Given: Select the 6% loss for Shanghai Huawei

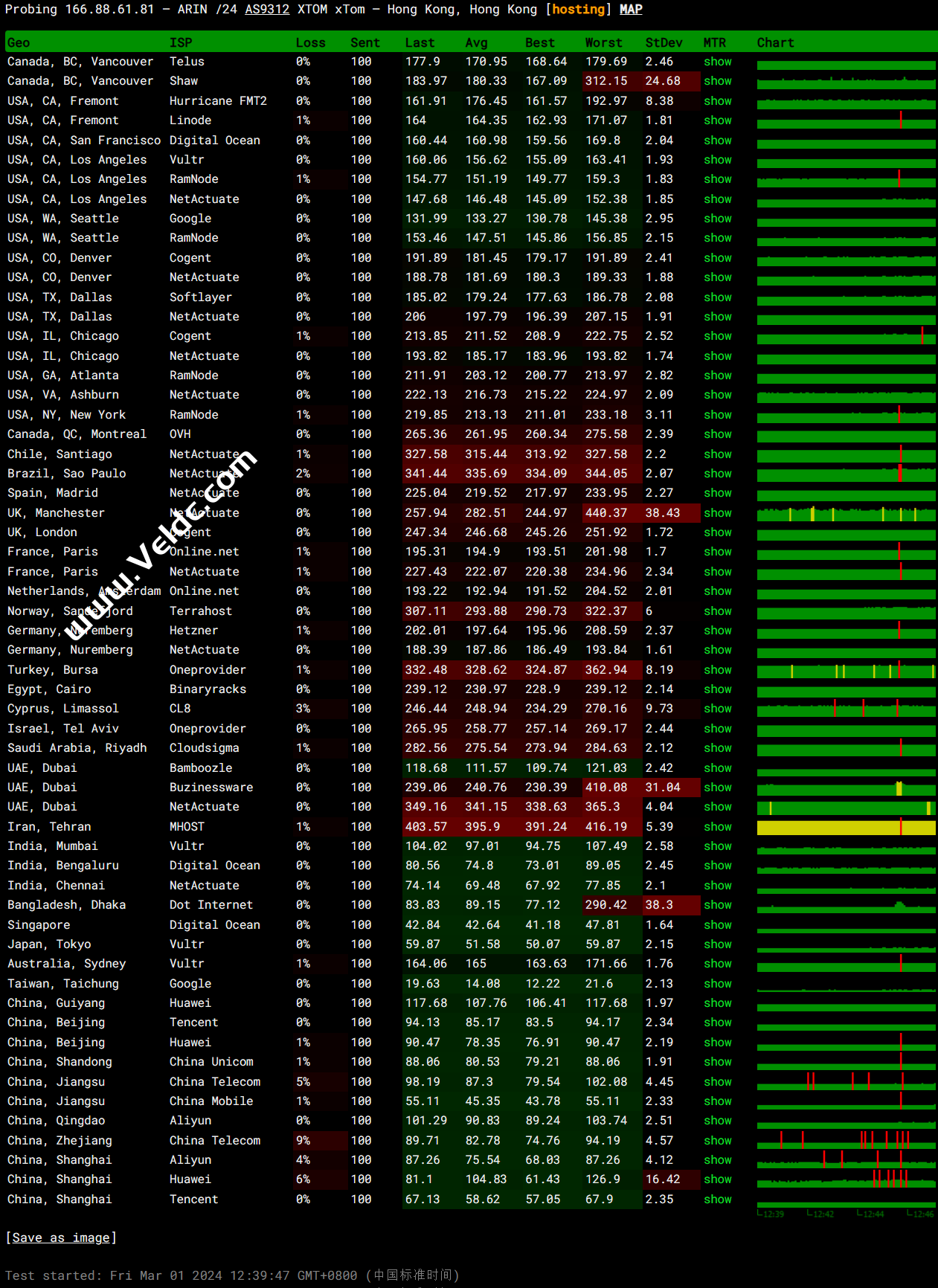Looking at the screenshot, I should [x=303, y=1179].
